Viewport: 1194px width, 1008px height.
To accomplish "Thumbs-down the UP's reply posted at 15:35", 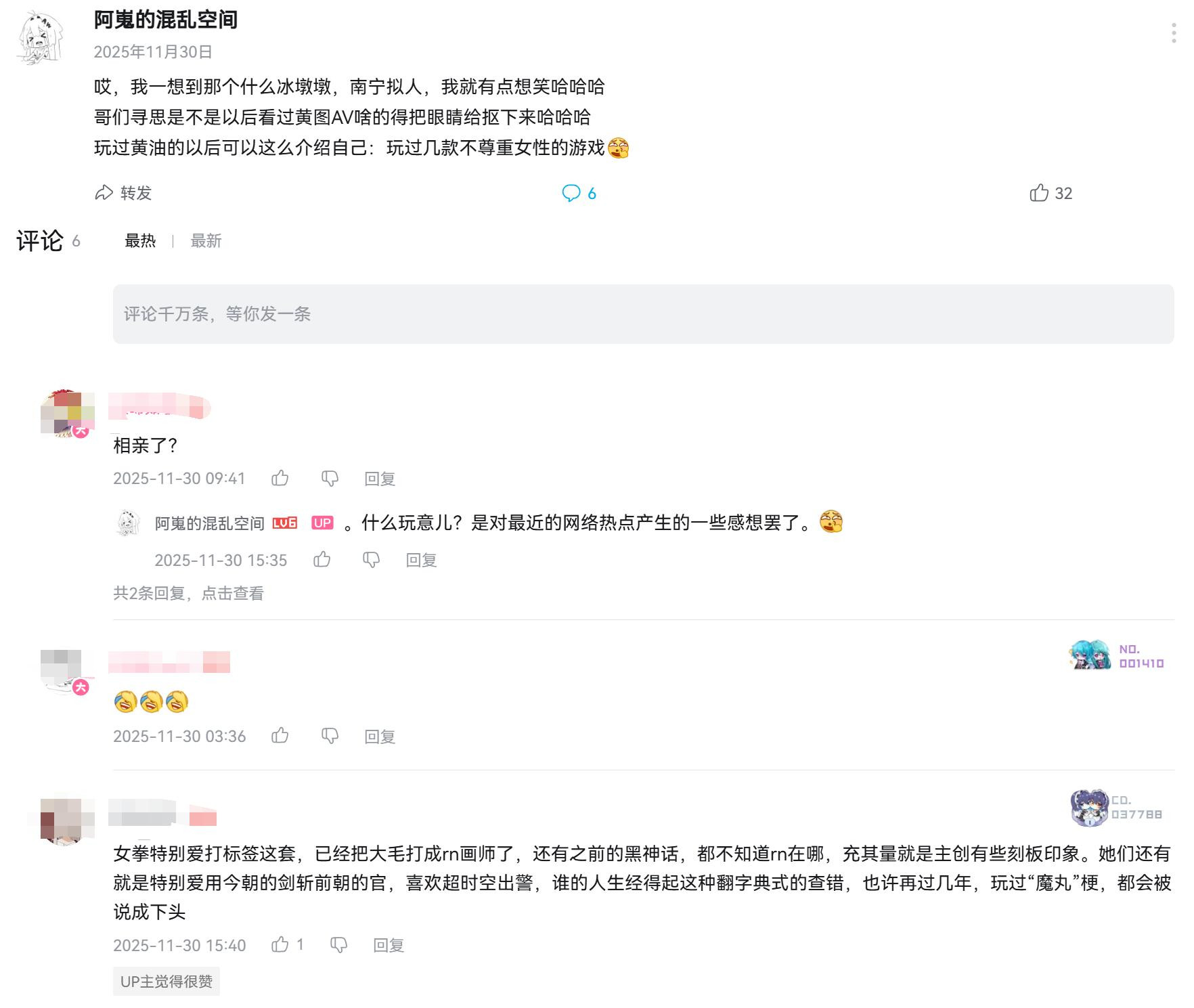I will [x=371, y=560].
